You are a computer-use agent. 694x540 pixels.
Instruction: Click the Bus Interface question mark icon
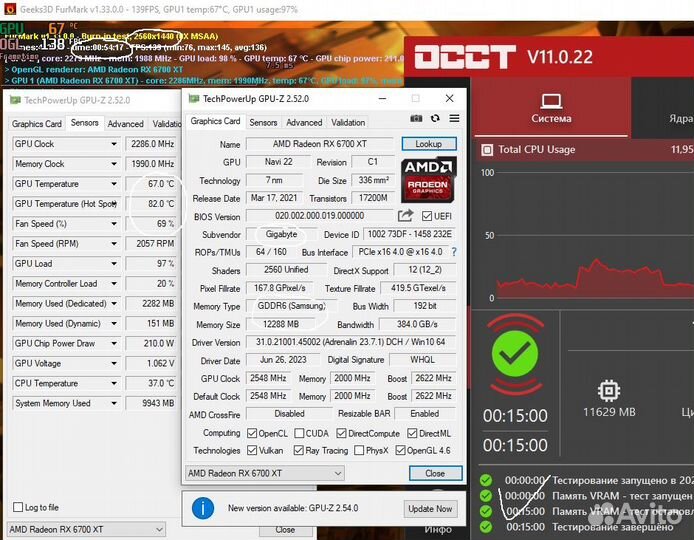tap(454, 252)
